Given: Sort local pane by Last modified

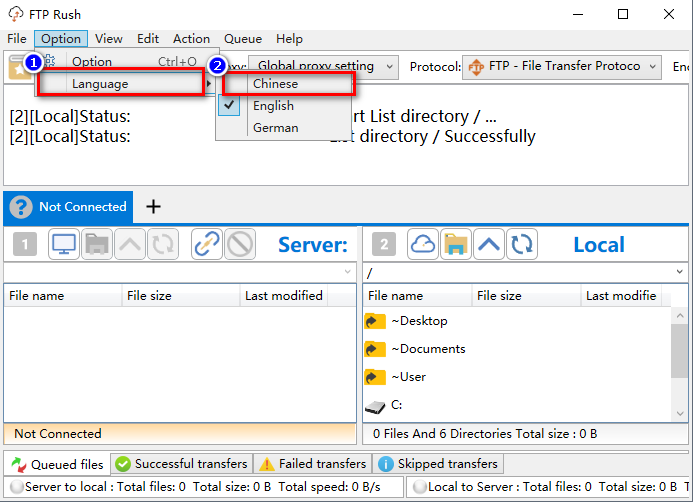Looking at the screenshot, I should [621, 296].
